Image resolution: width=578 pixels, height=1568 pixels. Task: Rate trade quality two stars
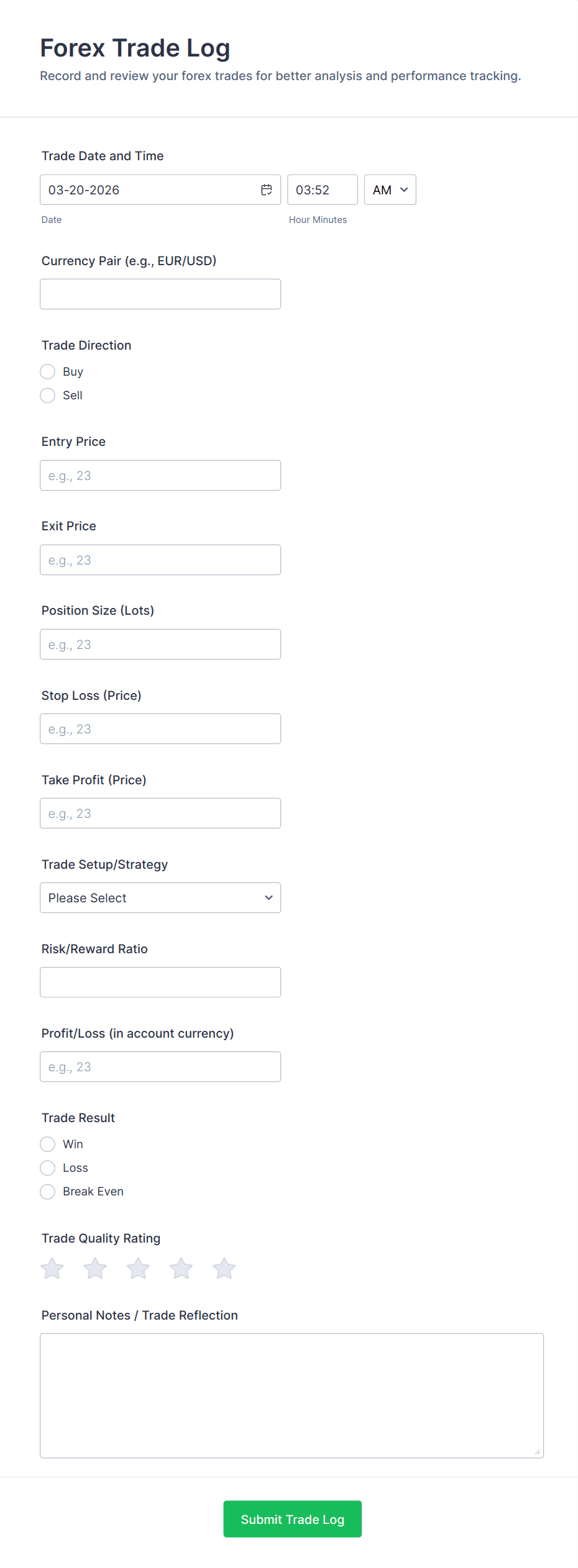coord(95,1268)
